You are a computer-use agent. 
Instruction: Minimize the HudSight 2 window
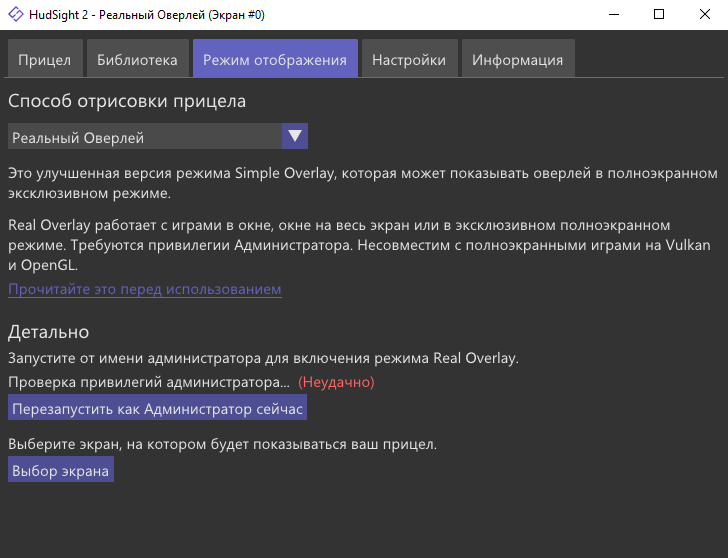click(x=614, y=14)
